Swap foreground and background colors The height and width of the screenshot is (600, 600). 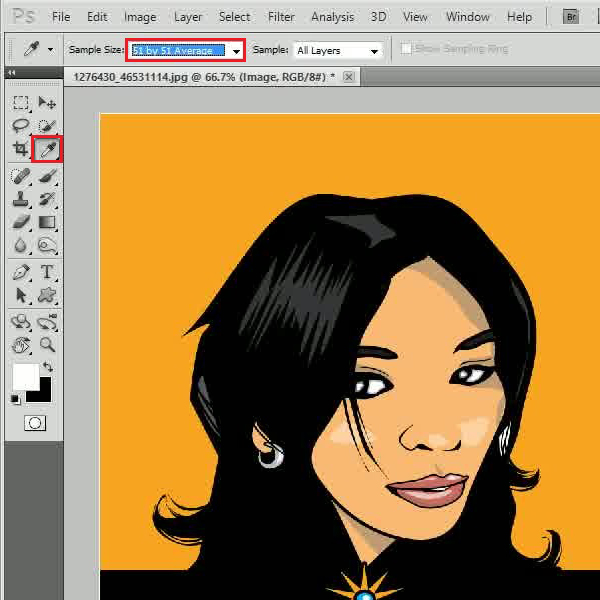(x=48, y=367)
